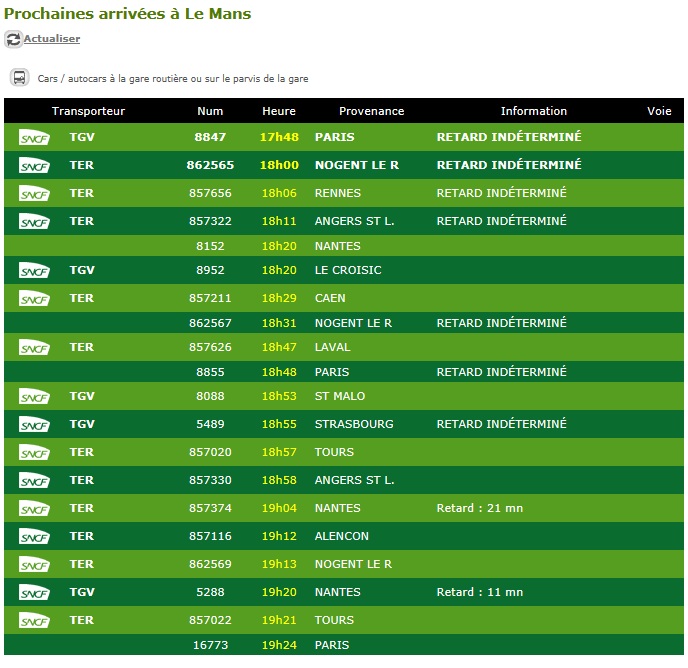
Task: Click the Heure column header
Action: [x=279, y=111]
